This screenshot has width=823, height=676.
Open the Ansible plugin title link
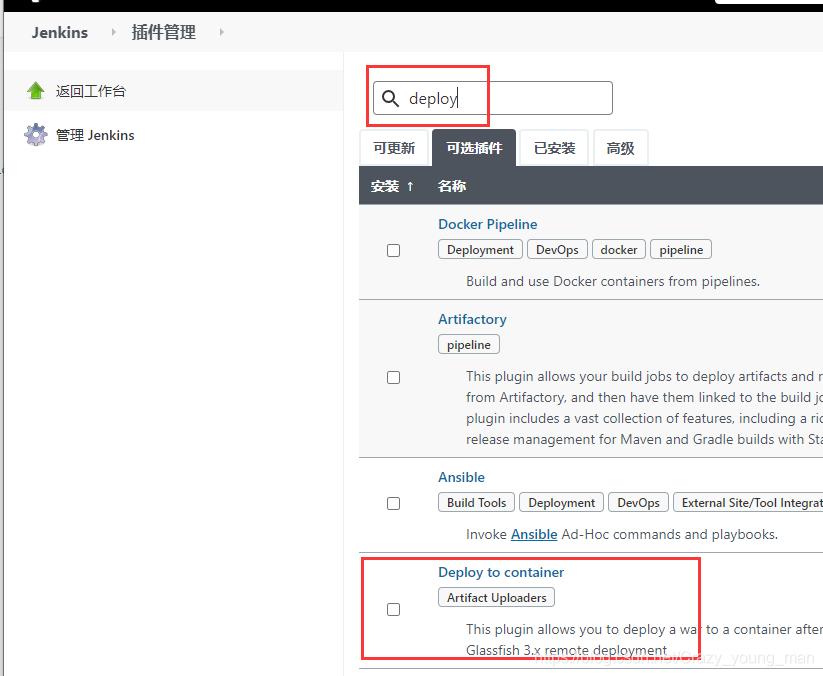point(461,477)
